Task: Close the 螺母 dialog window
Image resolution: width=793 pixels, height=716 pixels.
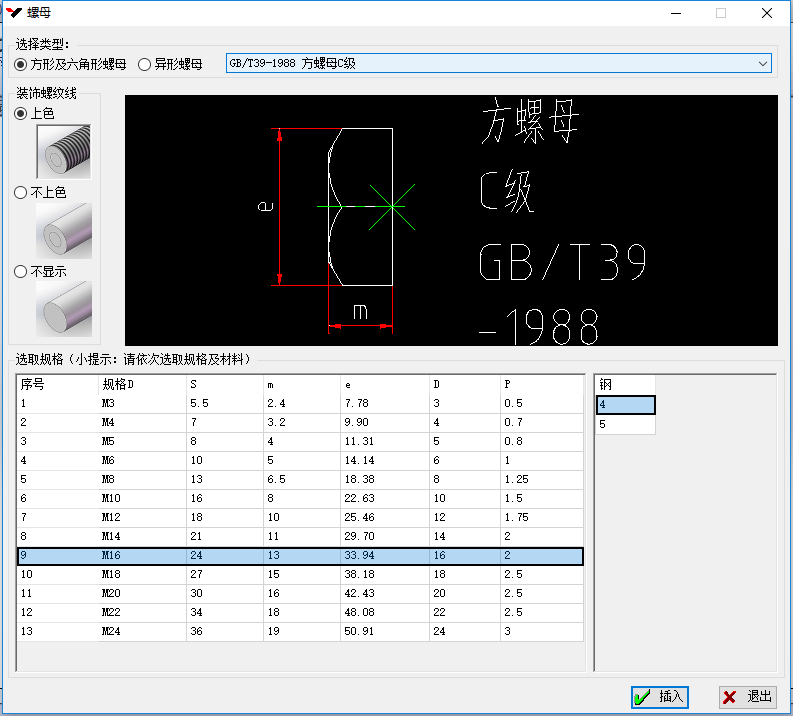Action: (766, 14)
